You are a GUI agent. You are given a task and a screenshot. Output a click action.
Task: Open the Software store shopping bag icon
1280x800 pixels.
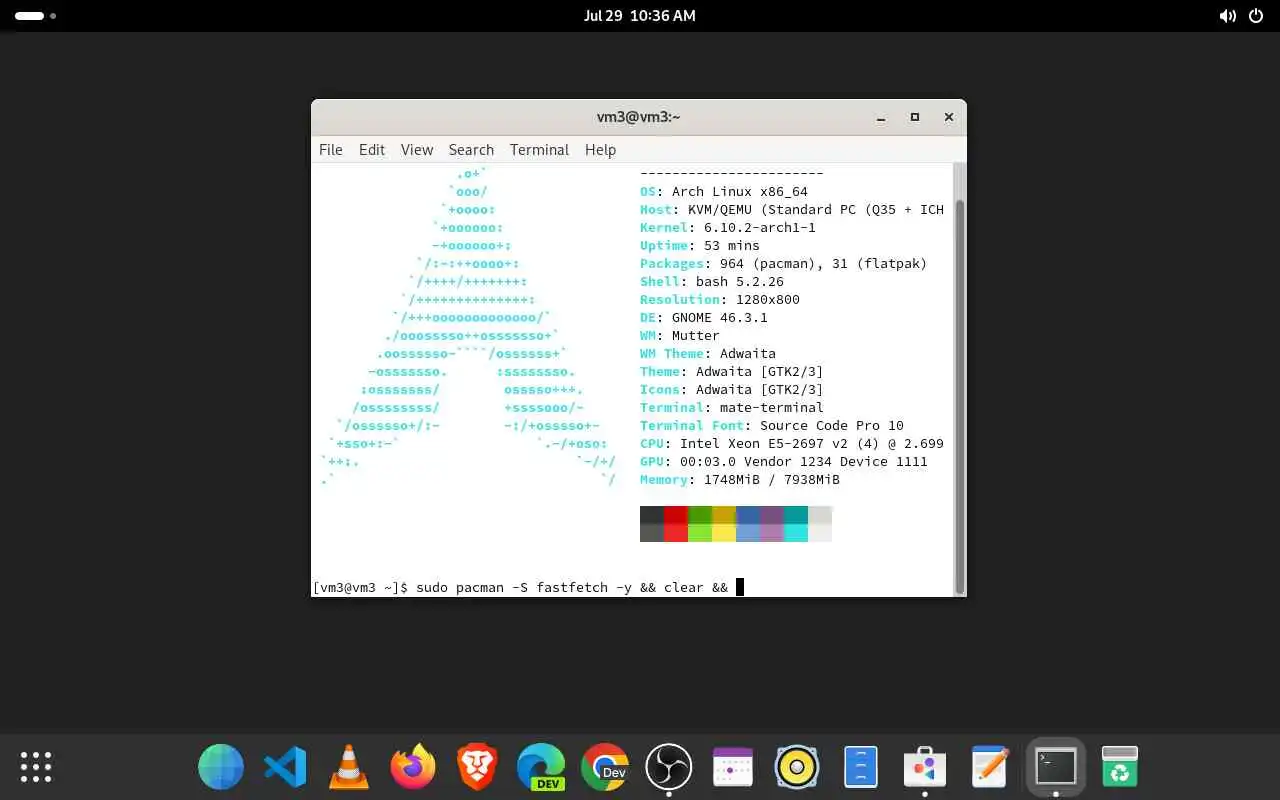pos(925,767)
